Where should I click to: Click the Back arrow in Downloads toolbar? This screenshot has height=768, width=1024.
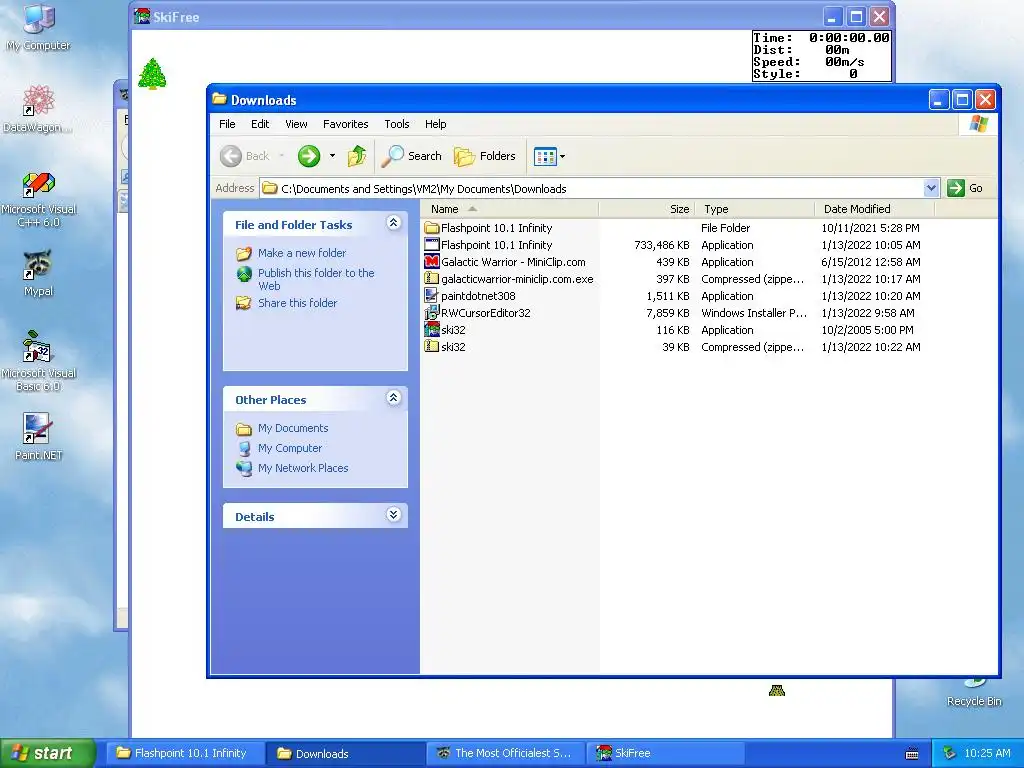[244, 156]
